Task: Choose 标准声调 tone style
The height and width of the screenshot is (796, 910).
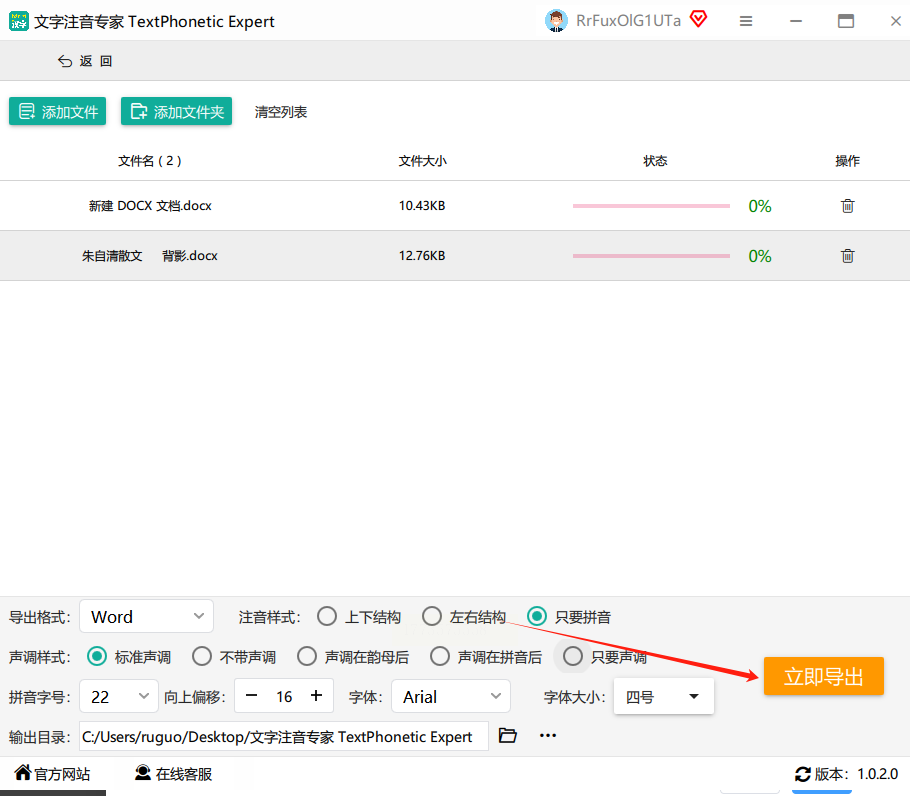Action: (x=129, y=657)
